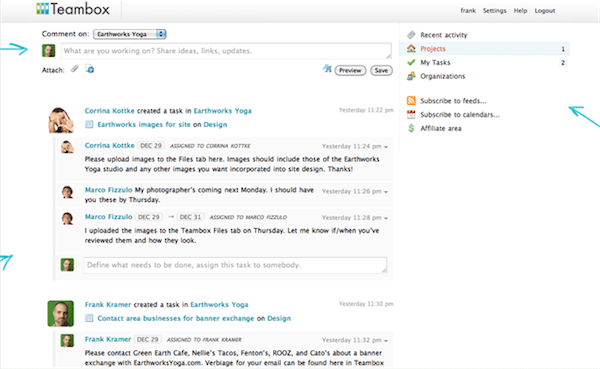Open Settings in the top navigation
600x369 pixels.
[x=494, y=11]
